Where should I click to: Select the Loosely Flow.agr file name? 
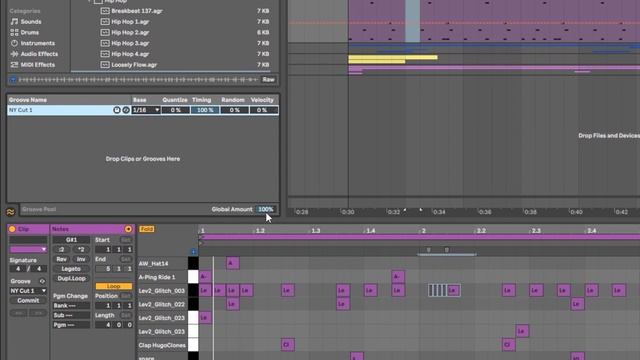point(134,64)
